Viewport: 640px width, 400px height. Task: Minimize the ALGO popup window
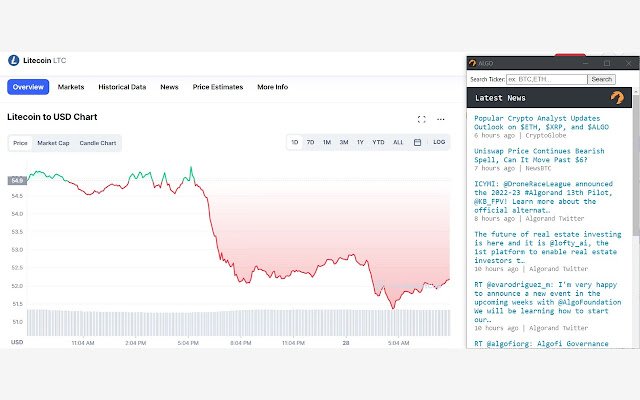[x=584, y=63]
